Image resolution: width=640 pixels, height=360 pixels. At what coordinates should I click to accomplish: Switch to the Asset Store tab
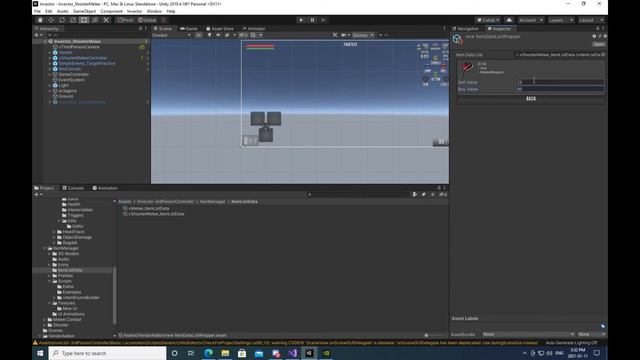tap(220, 29)
